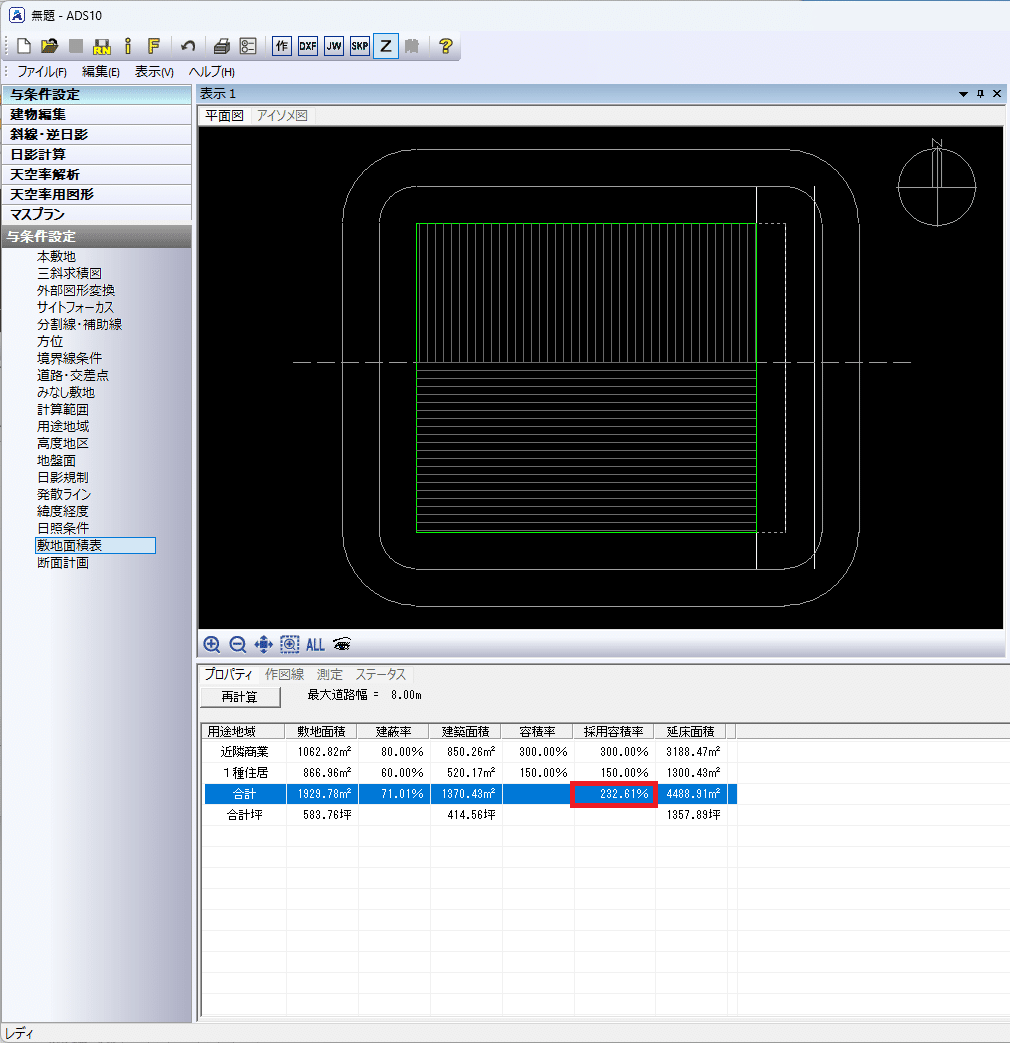Open the マスプラン section
1010x1043 pixels.
[96, 214]
